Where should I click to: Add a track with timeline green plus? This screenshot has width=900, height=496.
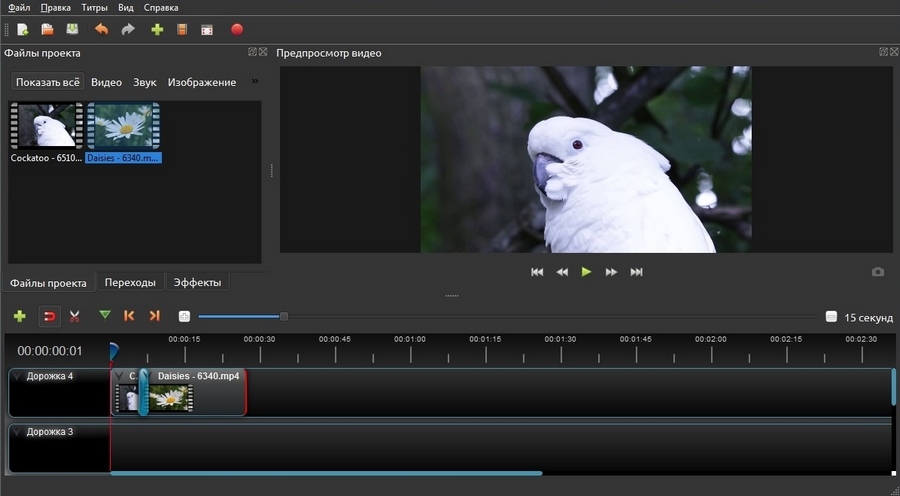20,316
